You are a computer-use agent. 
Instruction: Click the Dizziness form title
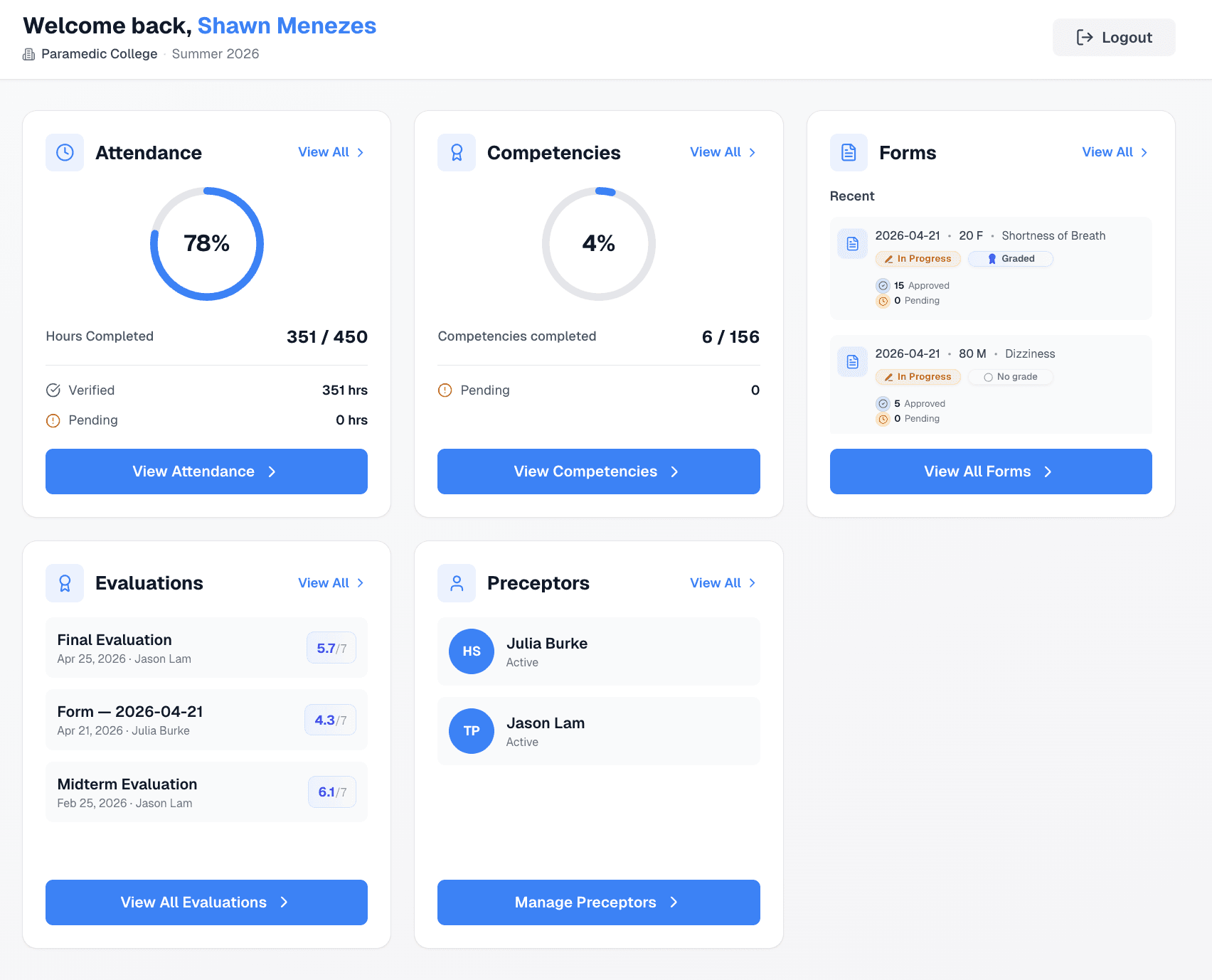1030,354
